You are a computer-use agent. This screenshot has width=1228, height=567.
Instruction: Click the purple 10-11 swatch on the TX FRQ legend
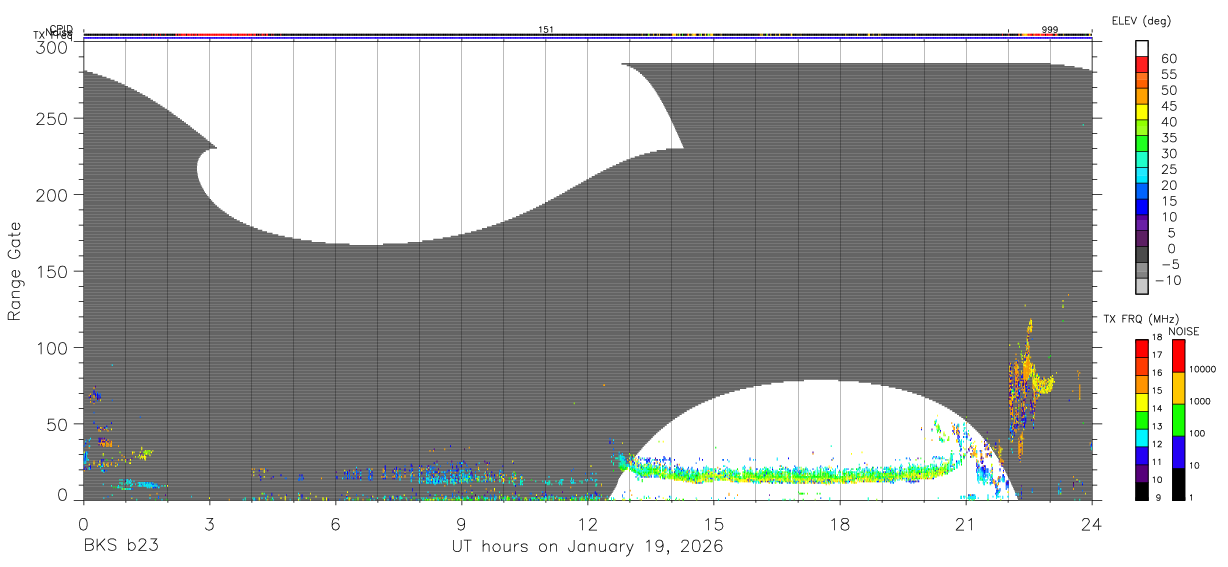click(1142, 473)
